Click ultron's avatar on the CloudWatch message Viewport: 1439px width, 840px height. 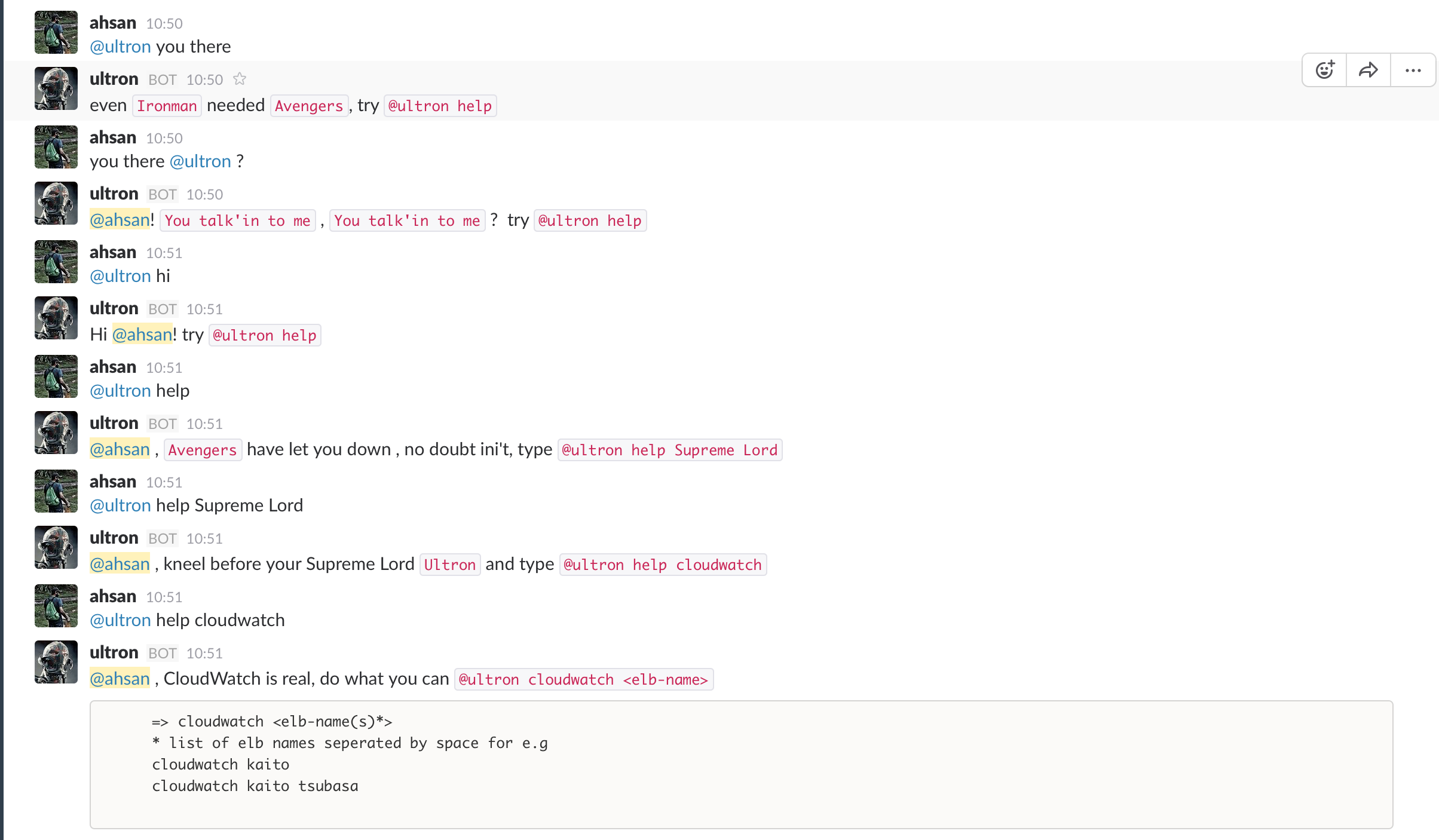[x=56, y=662]
